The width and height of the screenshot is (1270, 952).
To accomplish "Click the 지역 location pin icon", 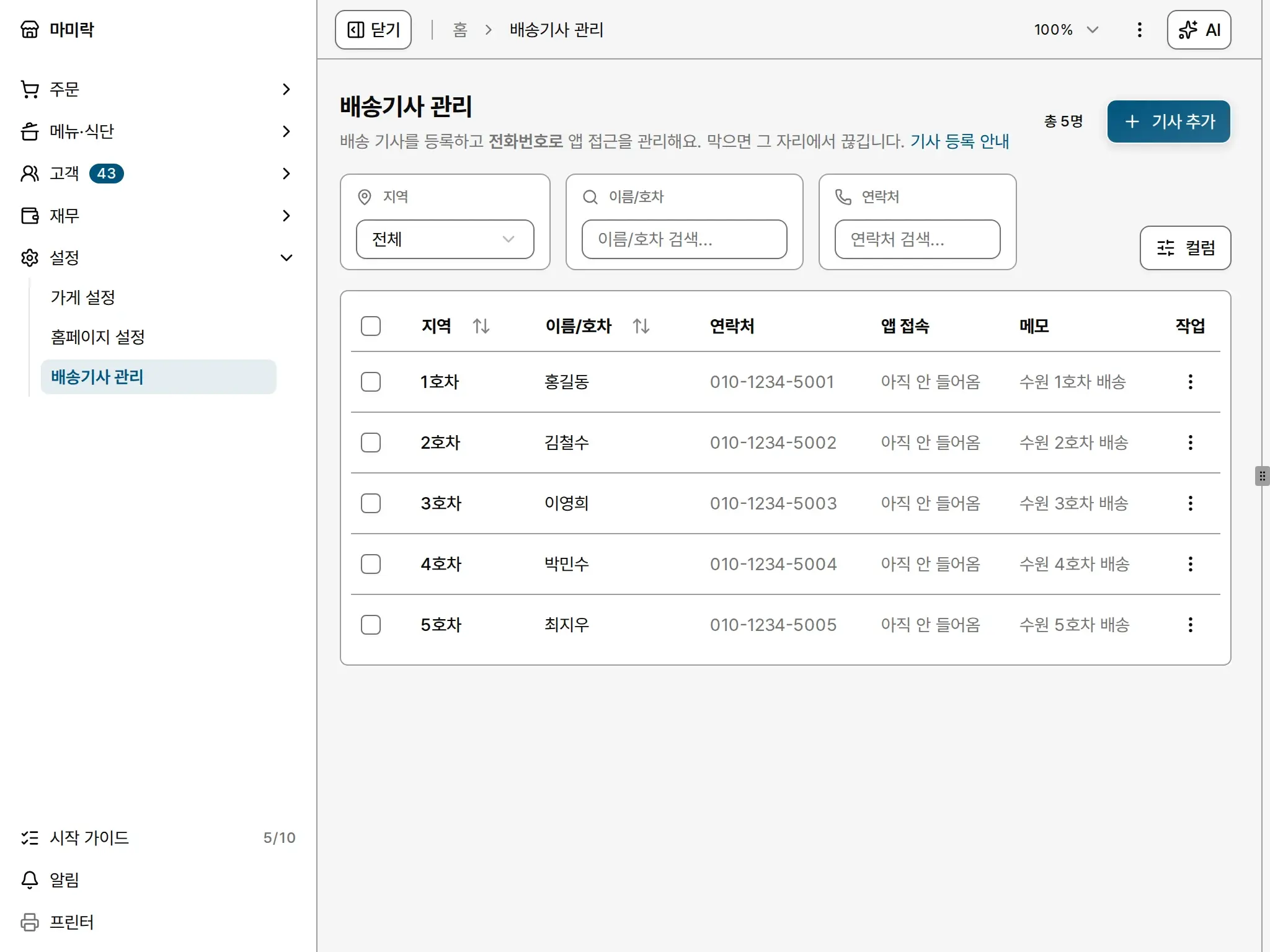I will (x=365, y=197).
